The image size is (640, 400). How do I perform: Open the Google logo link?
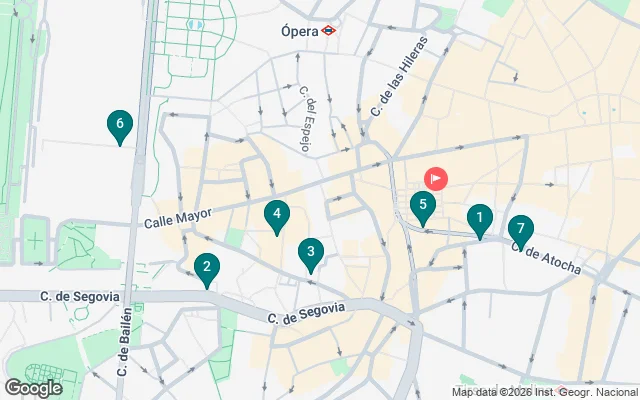click(33, 388)
